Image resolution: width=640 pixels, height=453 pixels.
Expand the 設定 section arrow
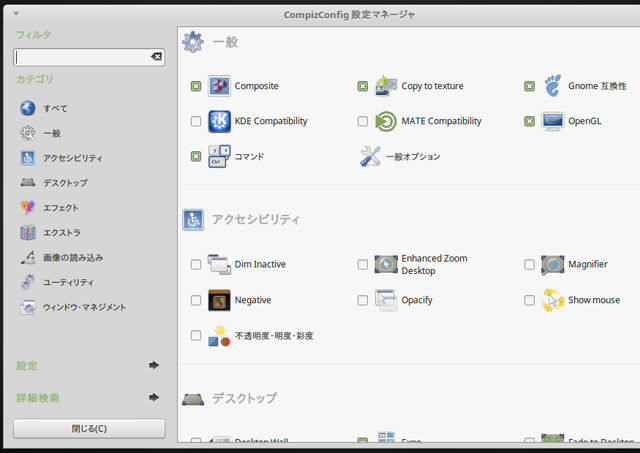point(154,365)
